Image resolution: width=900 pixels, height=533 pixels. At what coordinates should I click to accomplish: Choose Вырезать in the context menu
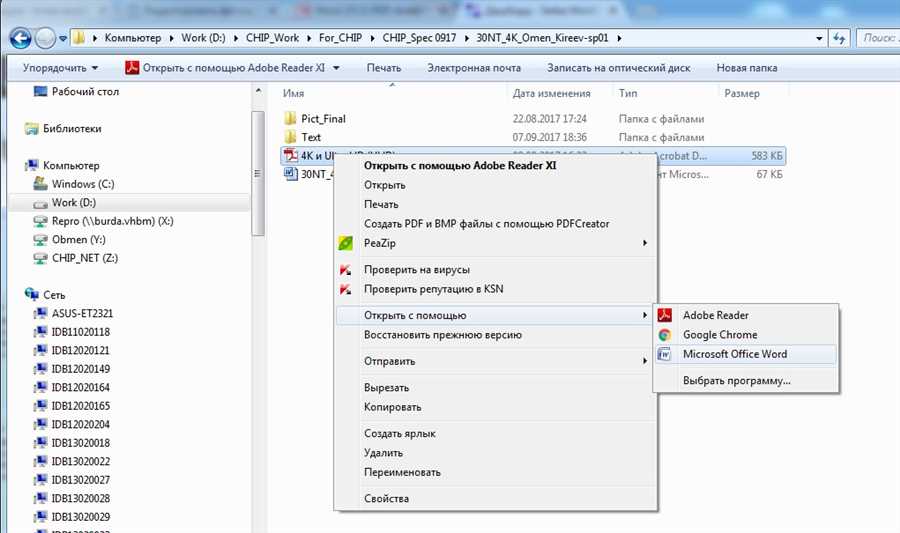coord(386,388)
